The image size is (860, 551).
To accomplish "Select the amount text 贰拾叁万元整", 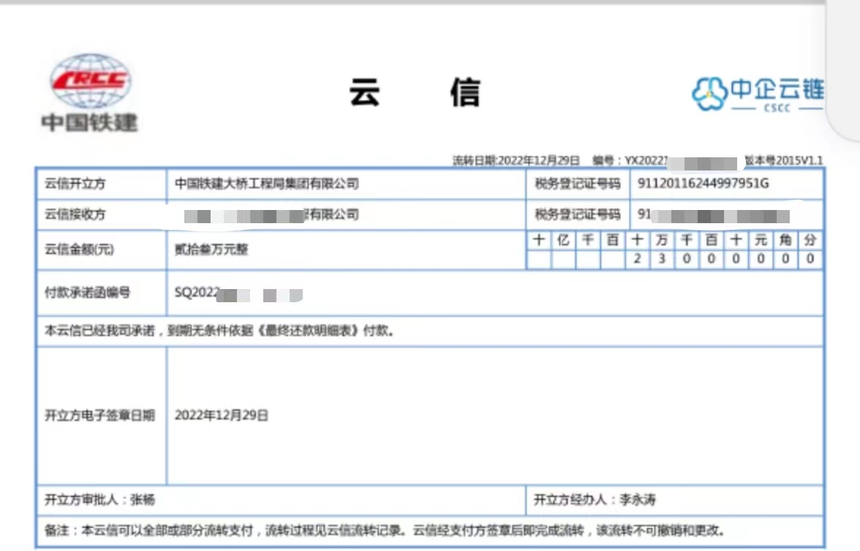I will point(211,249).
